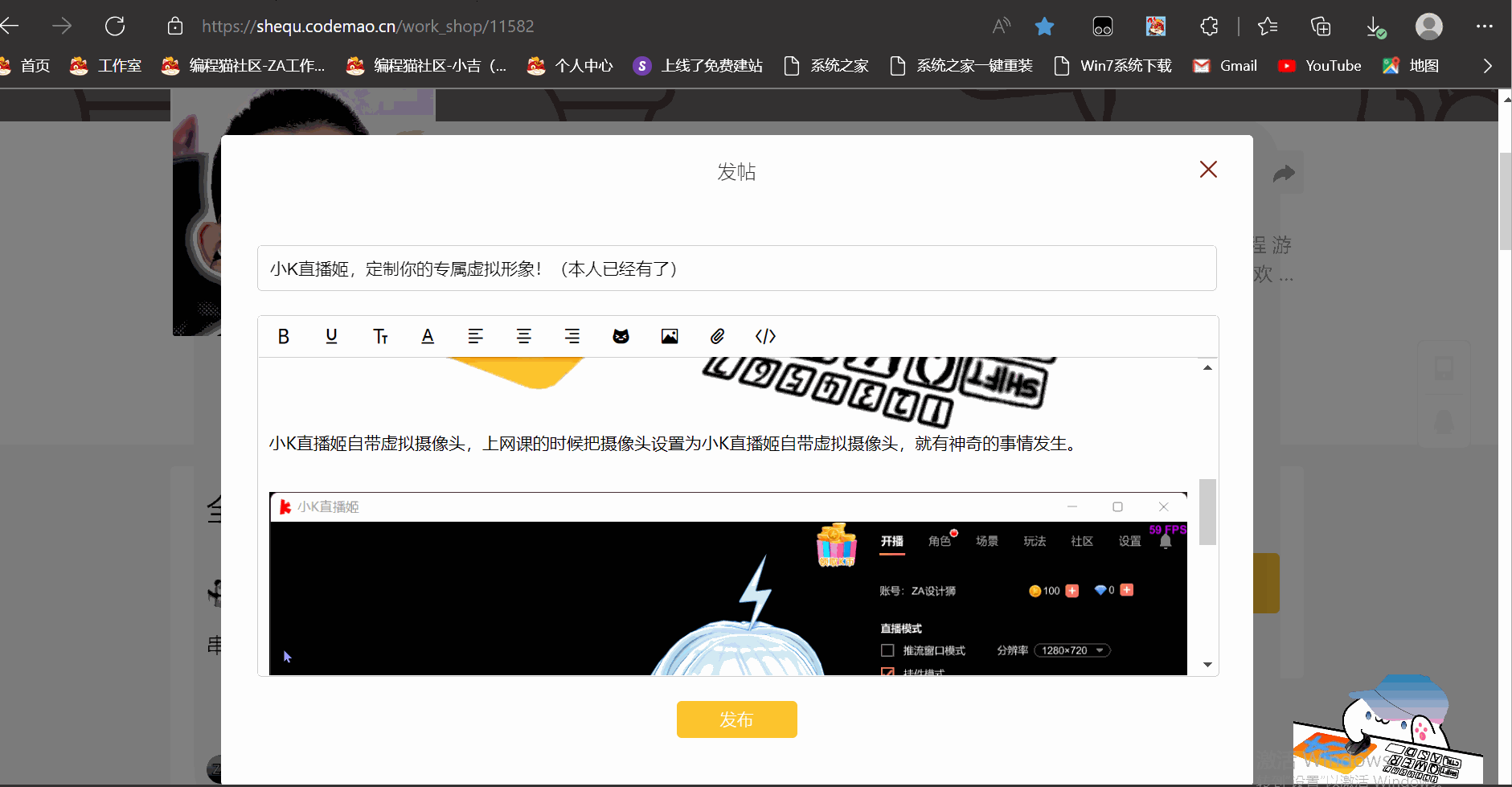Open the 系统之家一键重装 bookmark
Viewport: 1512px width, 787px height.
pos(961,66)
